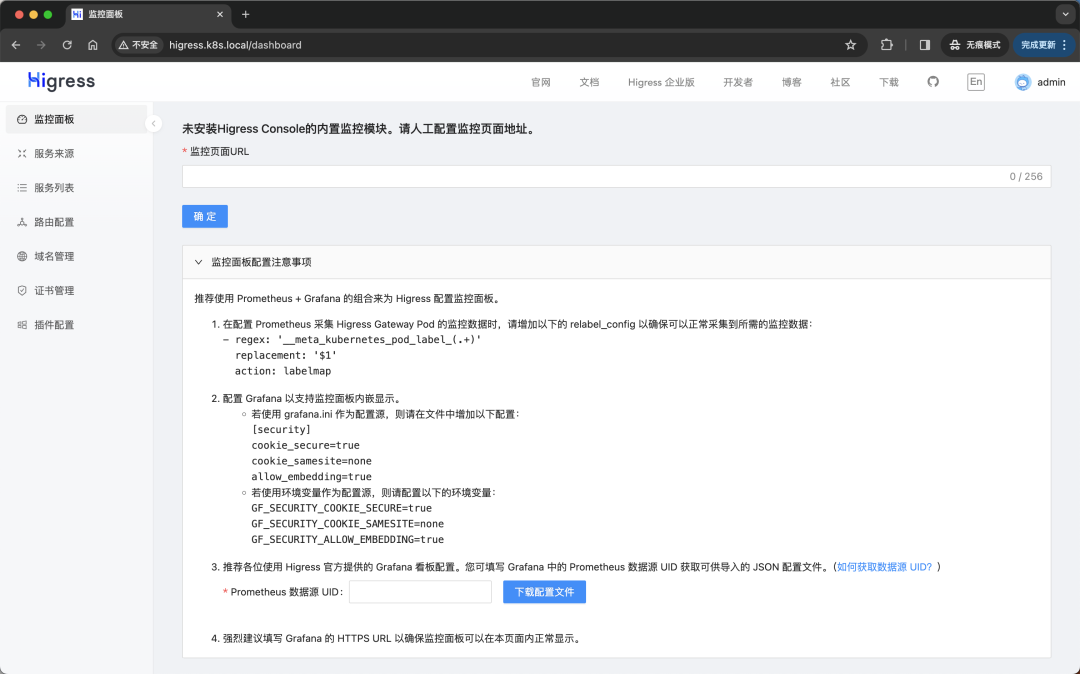Viewport: 1080px width, 674px height.
Task: Click the admin avatar icon
Action: click(1023, 83)
